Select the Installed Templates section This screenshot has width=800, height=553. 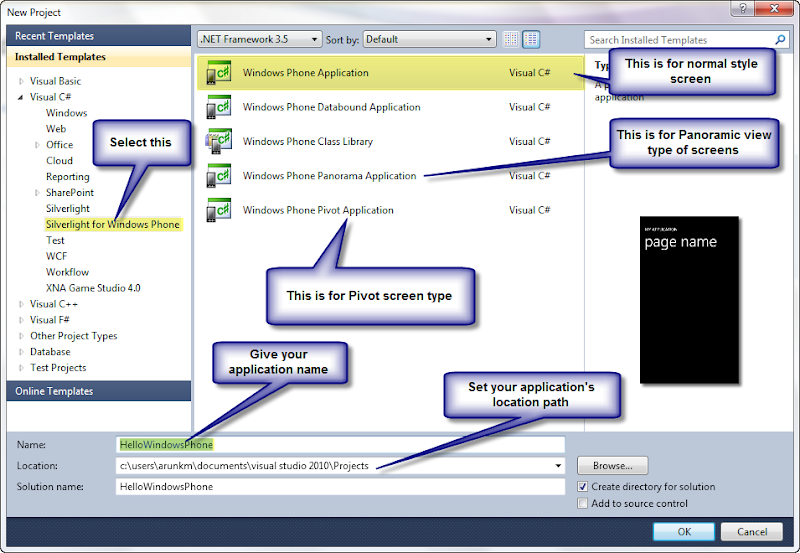(x=98, y=57)
